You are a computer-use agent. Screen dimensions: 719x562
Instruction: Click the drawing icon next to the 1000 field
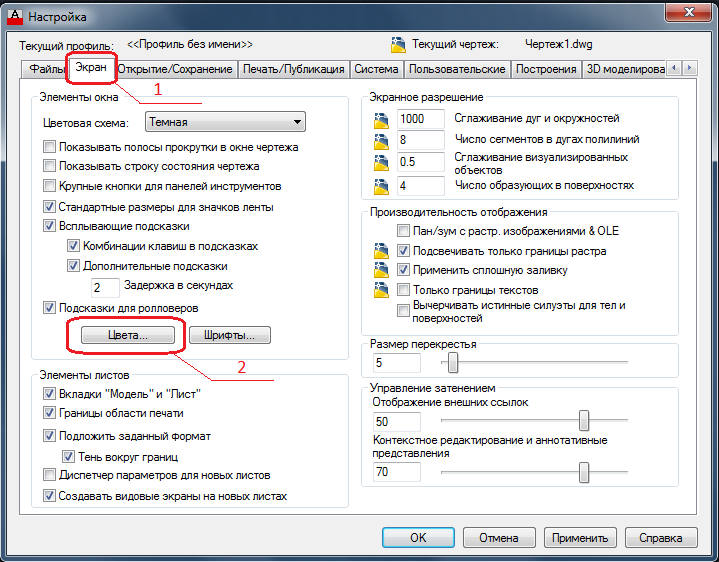pyautogui.click(x=381, y=119)
